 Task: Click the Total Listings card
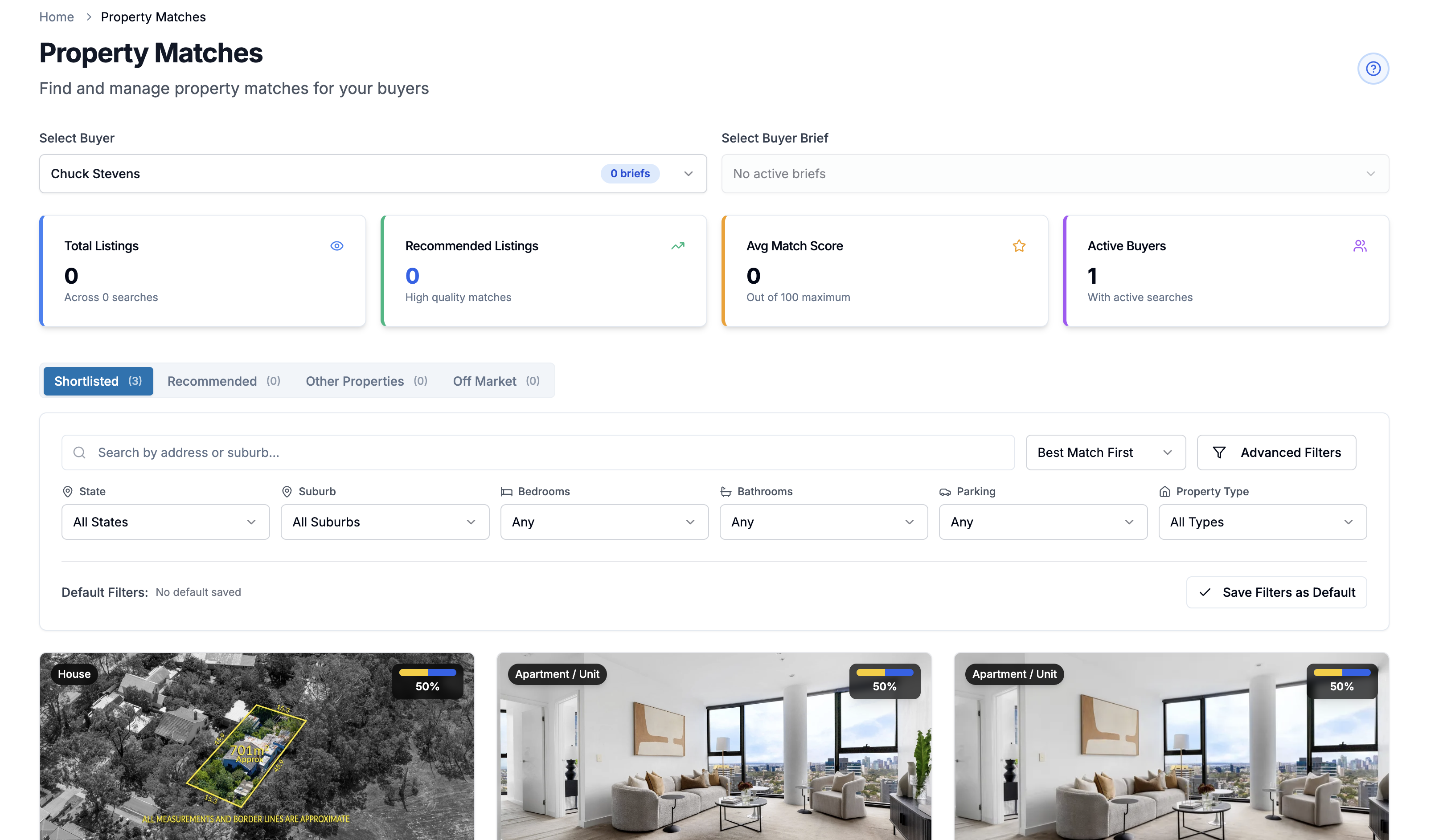[202, 271]
